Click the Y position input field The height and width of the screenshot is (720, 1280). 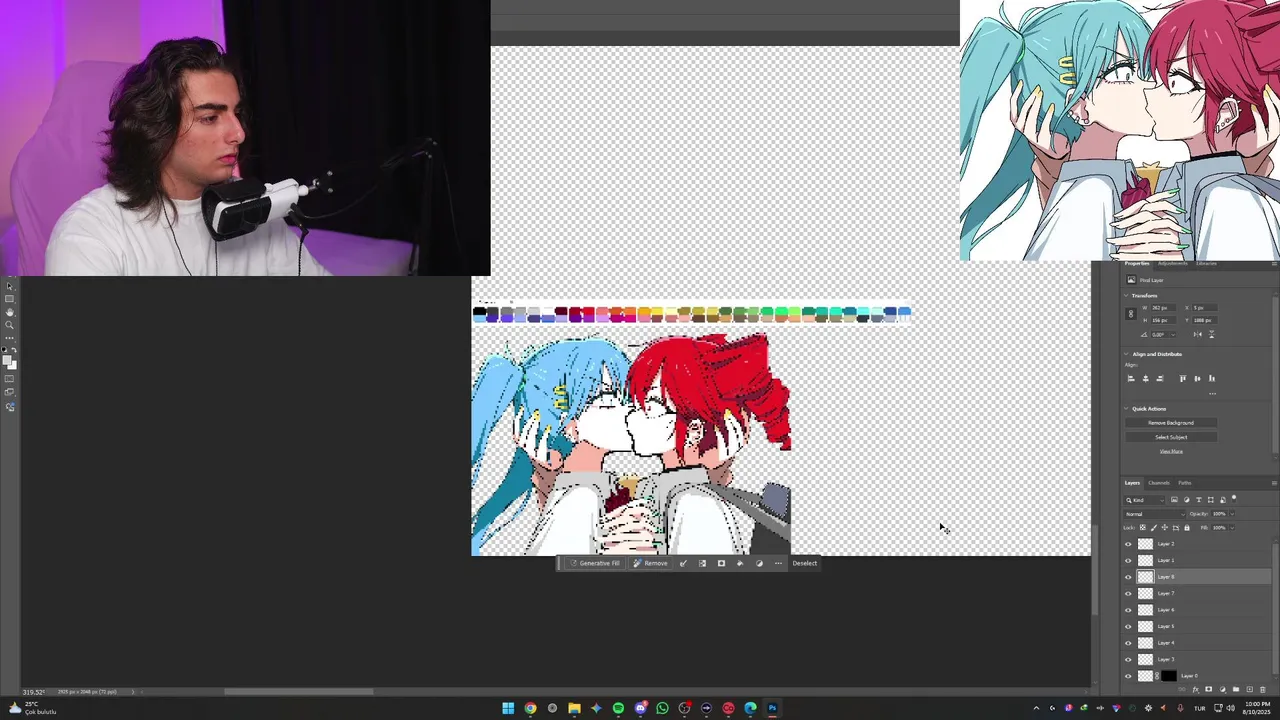click(1205, 320)
